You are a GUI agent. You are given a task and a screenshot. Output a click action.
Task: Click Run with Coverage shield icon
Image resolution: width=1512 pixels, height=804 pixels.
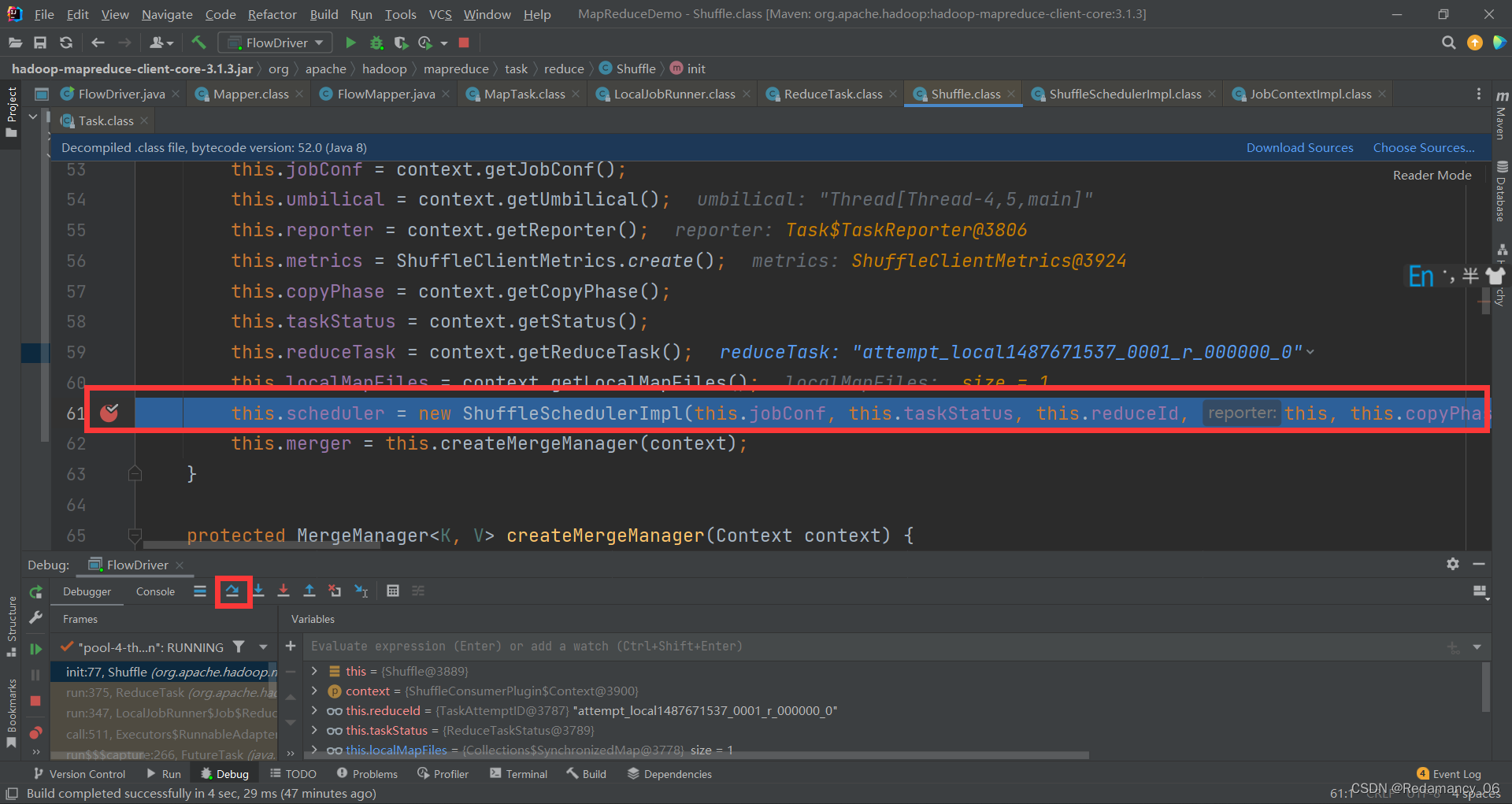pos(401,43)
